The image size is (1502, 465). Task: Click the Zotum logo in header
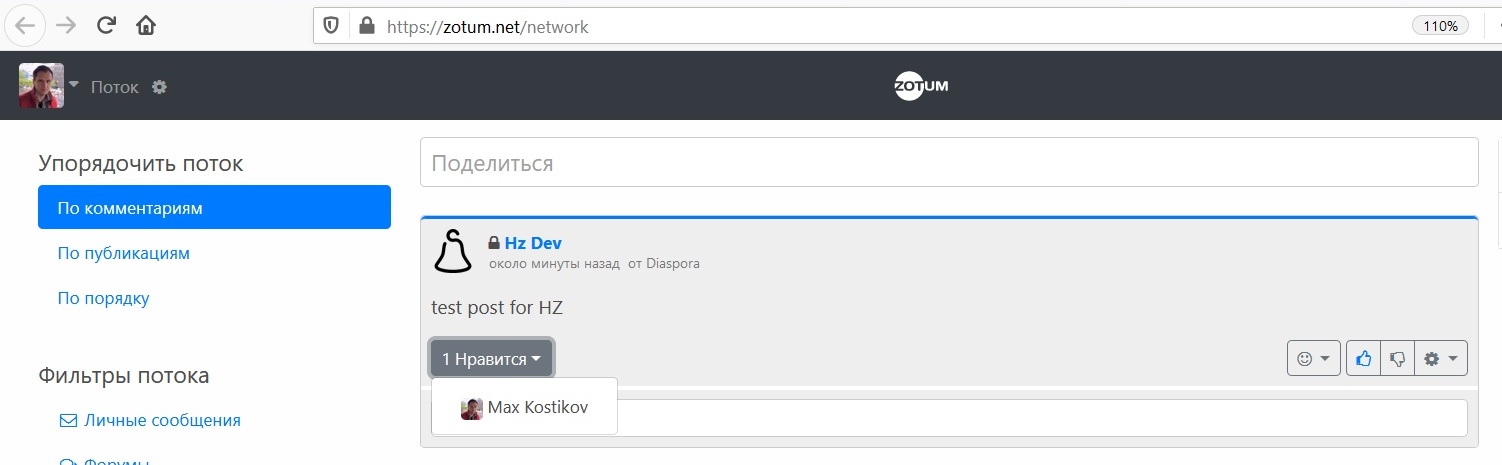pos(920,86)
